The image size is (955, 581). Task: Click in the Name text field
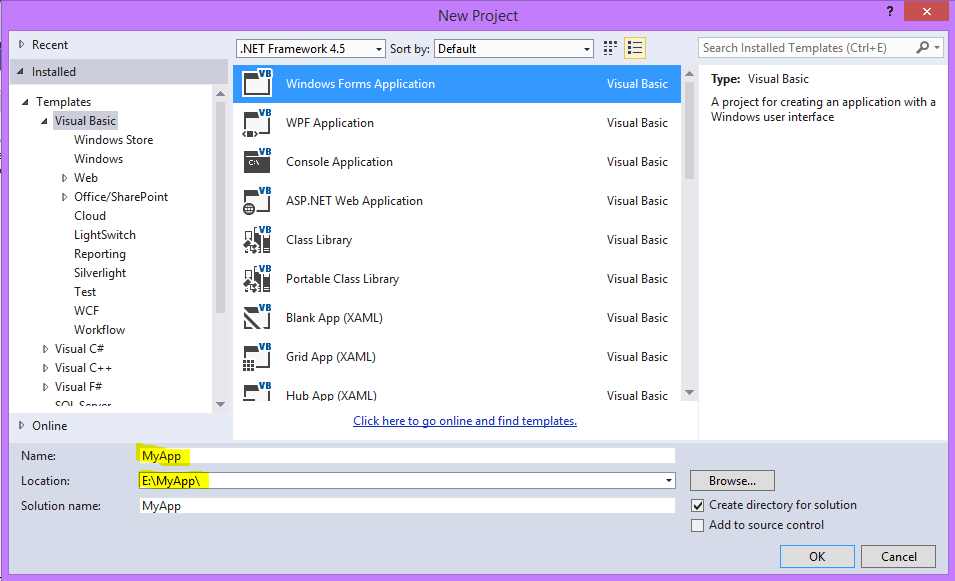coord(407,456)
